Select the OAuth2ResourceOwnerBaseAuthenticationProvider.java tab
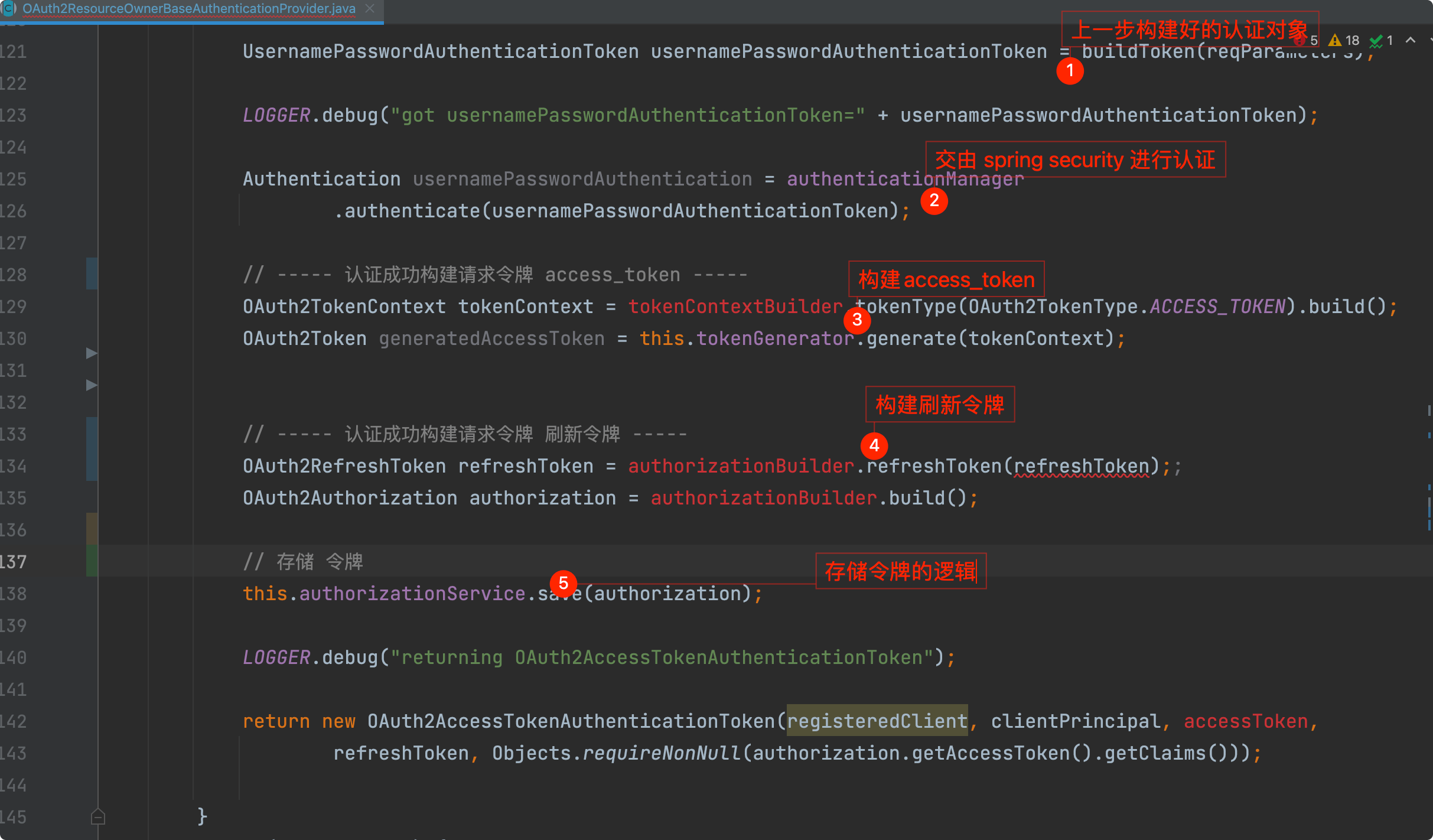Viewport: 1433px width, 840px height. tap(189, 8)
